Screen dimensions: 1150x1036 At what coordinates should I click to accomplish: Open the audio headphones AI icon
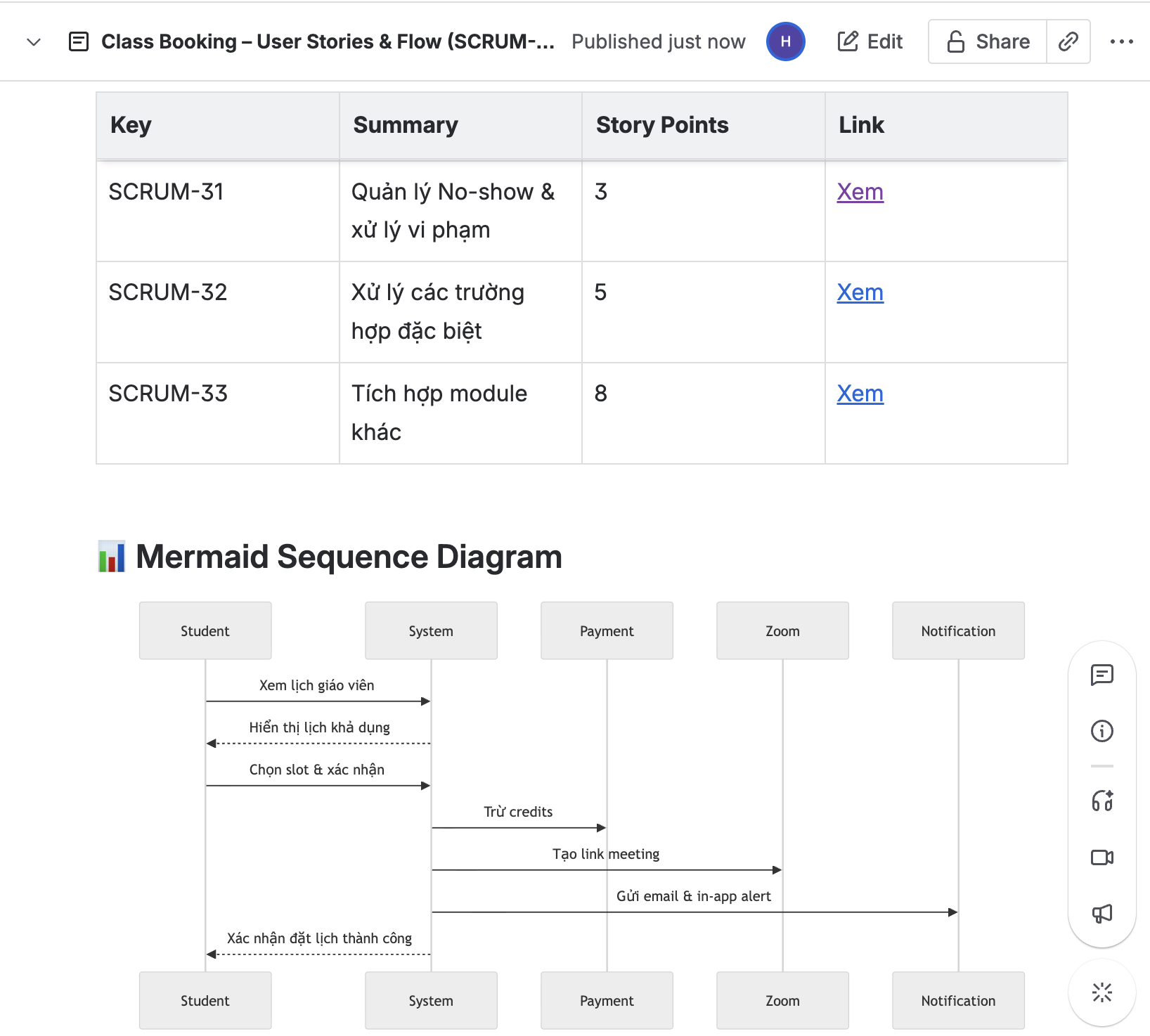point(1101,801)
